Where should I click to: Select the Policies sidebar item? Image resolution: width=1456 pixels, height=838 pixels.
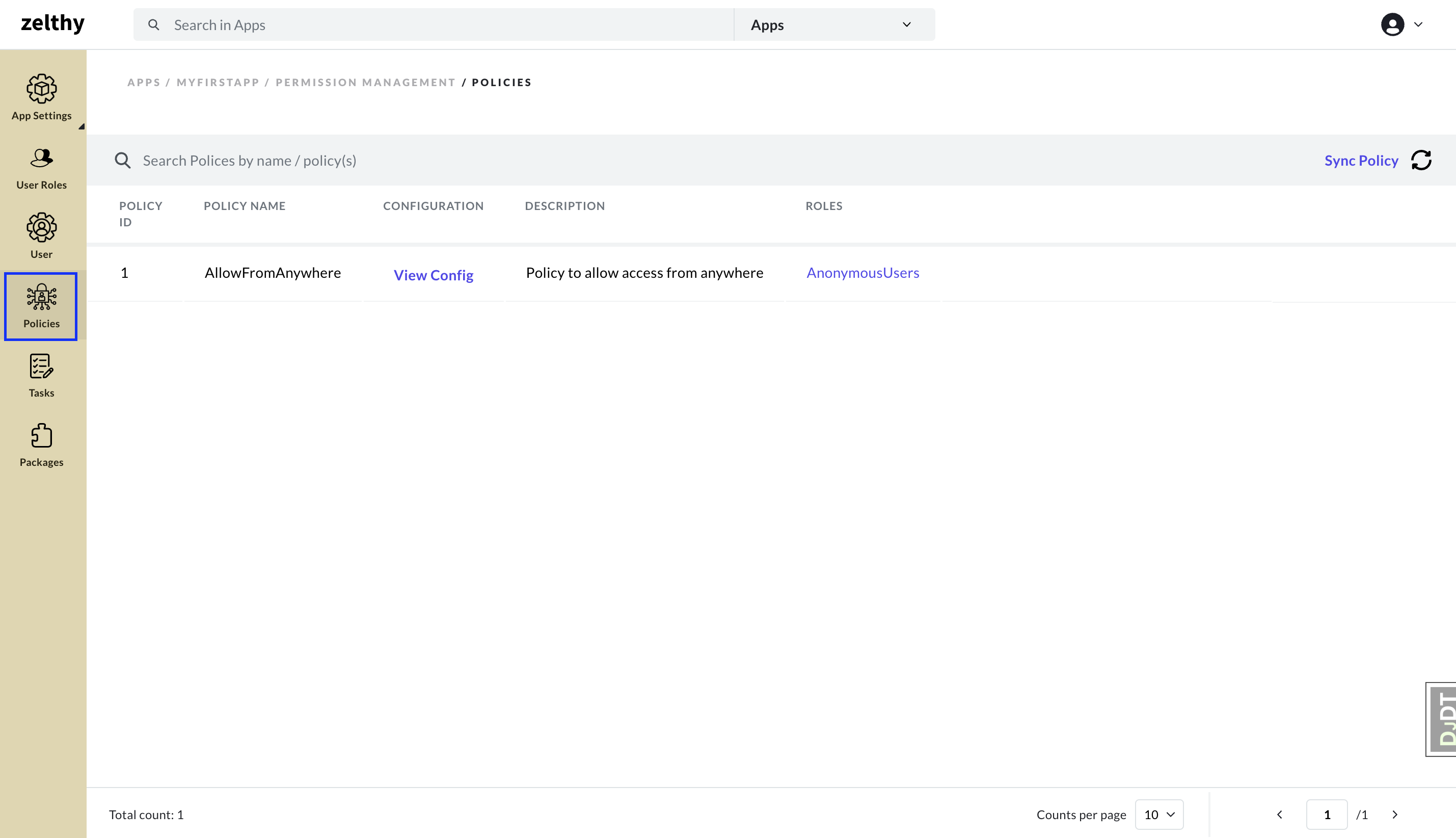[41, 306]
